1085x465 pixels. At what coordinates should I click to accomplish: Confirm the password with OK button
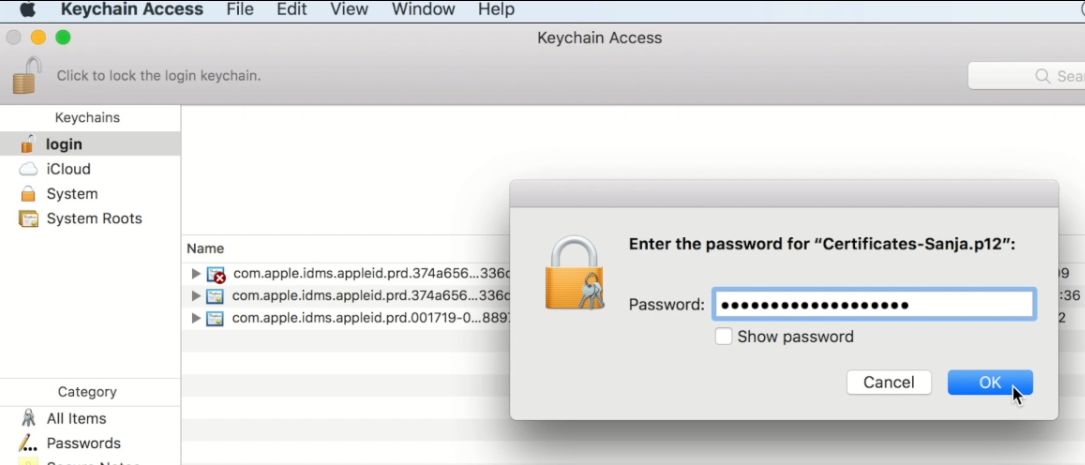[x=990, y=383]
